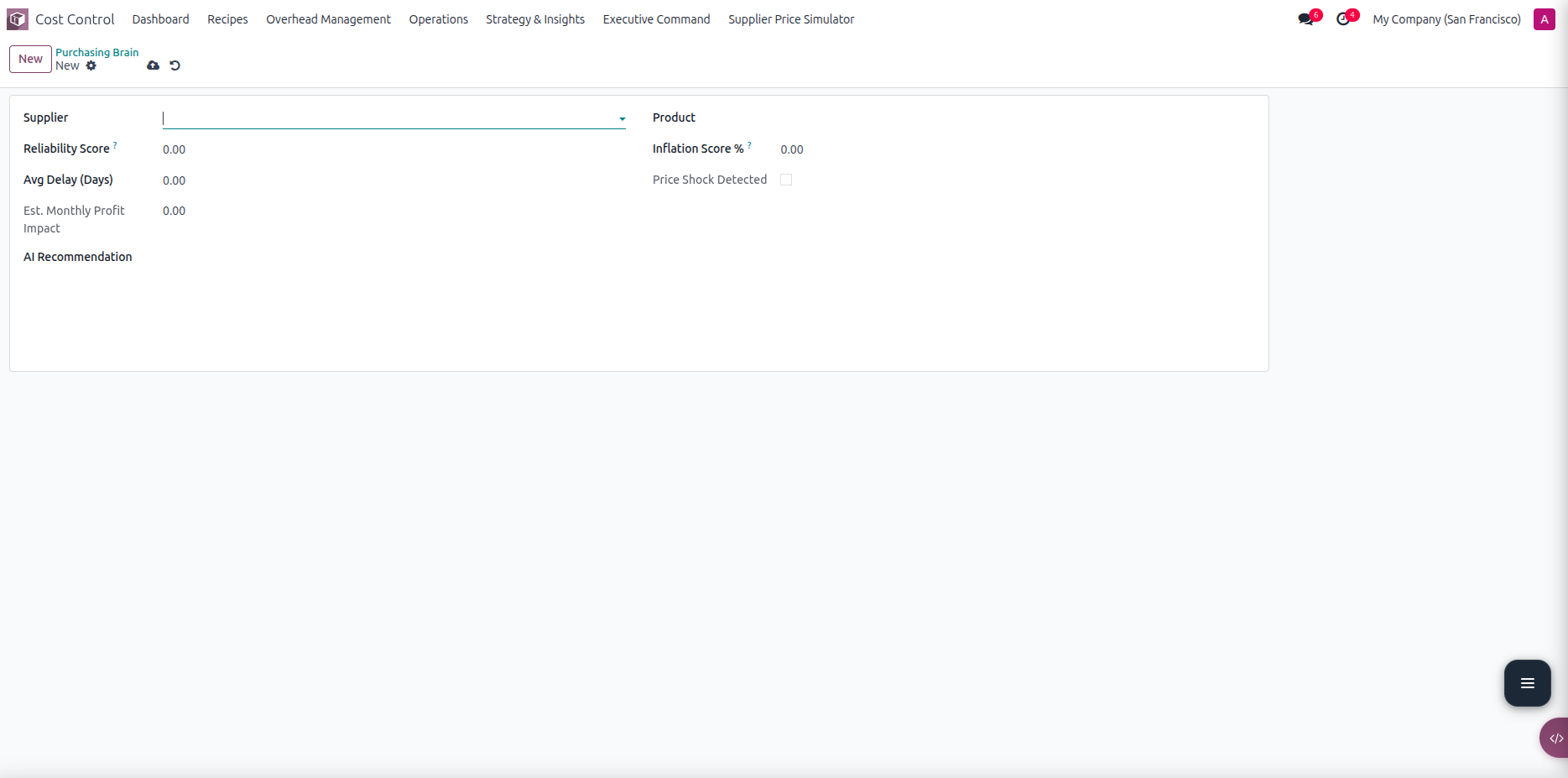Open the Supplier Price Simulator menu
The width and height of the screenshot is (1568, 778).
[791, 19]
